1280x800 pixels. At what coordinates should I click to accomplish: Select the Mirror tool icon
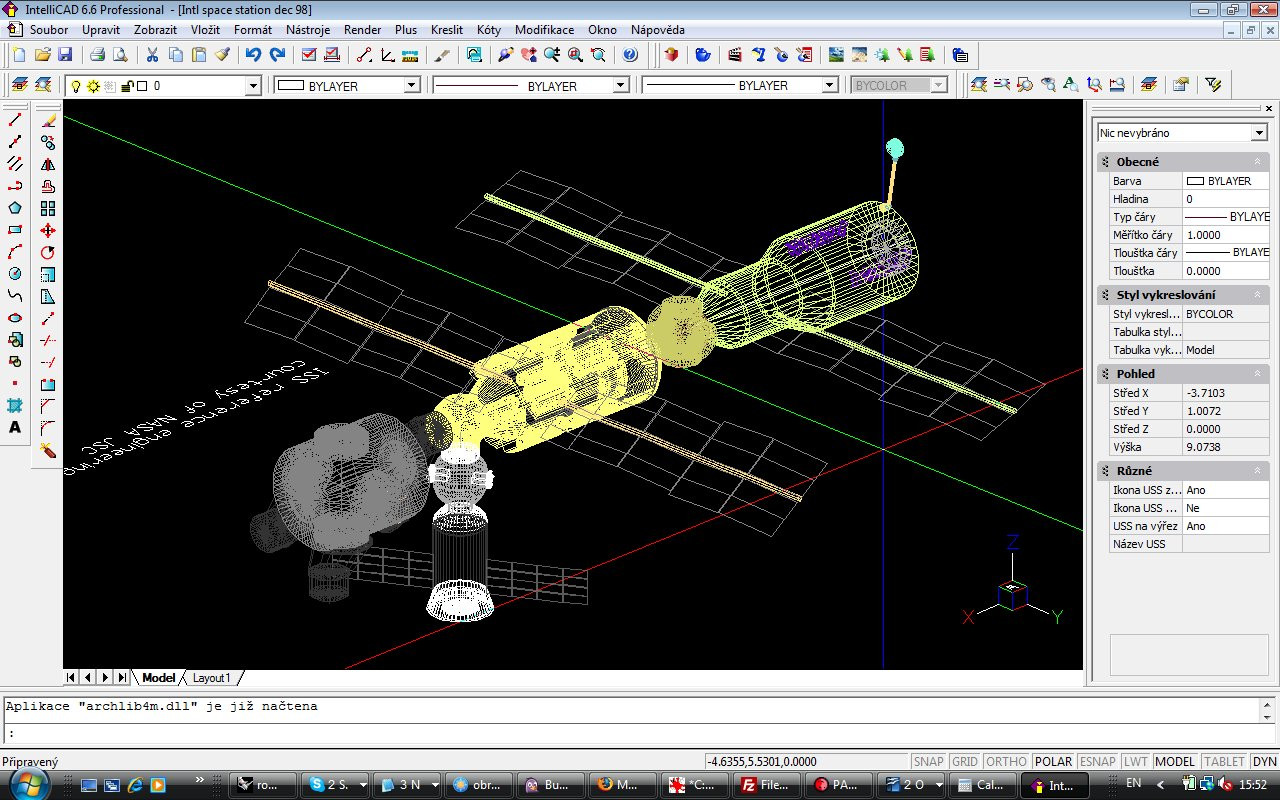(x=47, y=164)
